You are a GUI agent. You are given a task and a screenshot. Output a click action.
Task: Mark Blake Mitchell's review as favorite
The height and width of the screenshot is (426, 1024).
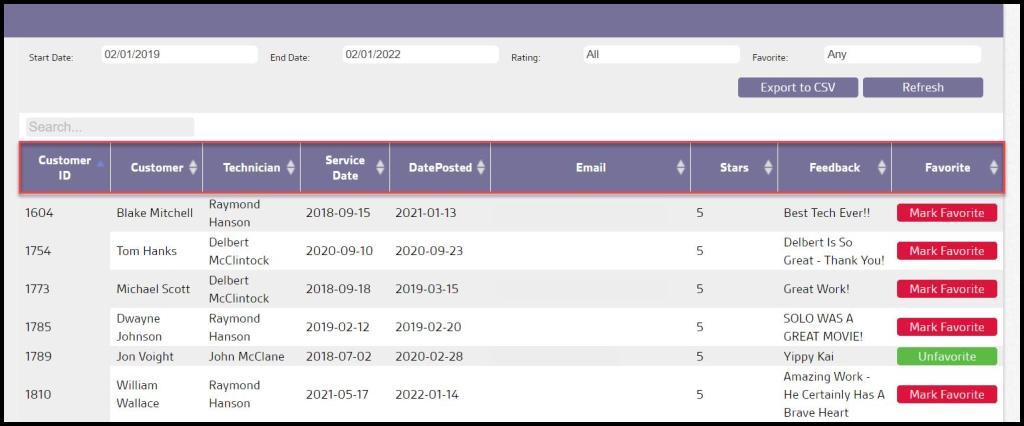[946, 213]
